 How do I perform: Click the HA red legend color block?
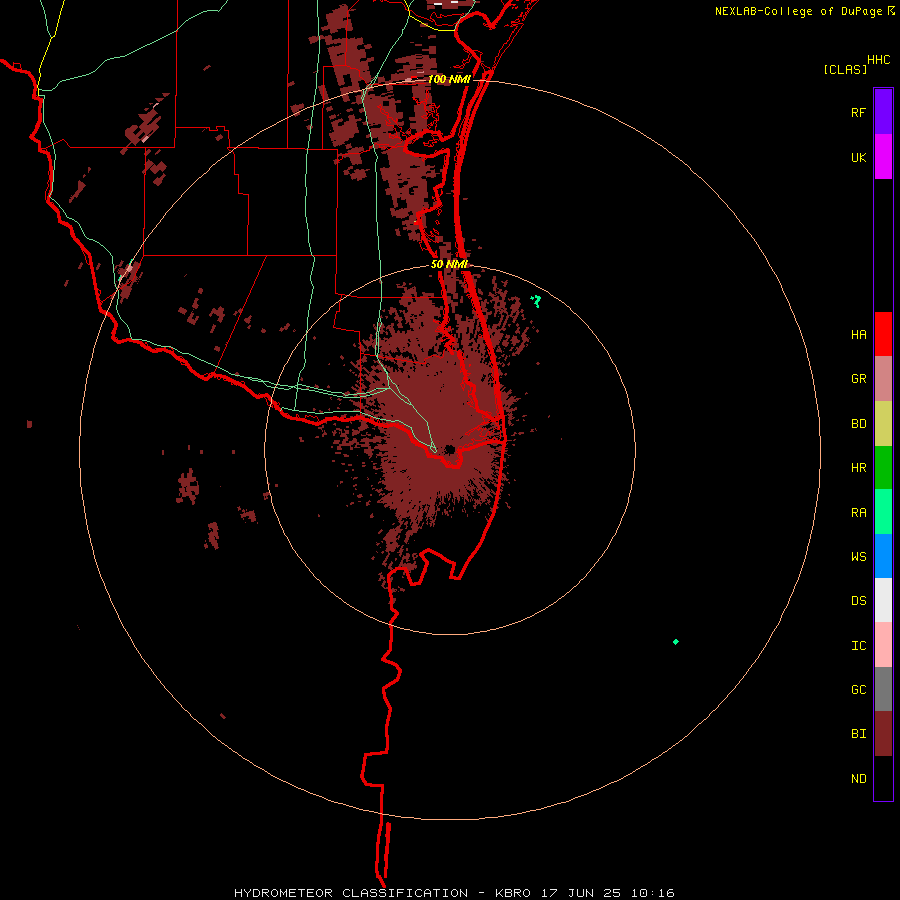(x=883, y=334)
